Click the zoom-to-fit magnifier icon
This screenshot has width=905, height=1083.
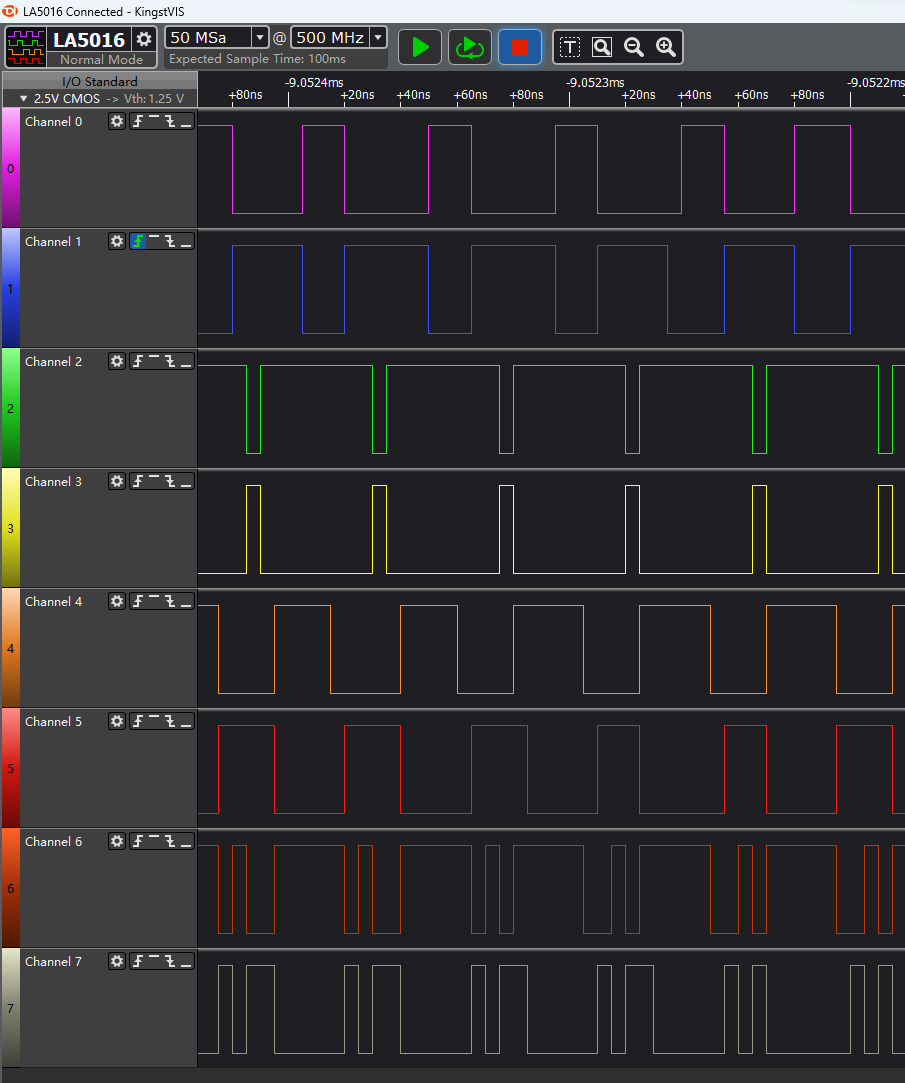tap(601, 47)
